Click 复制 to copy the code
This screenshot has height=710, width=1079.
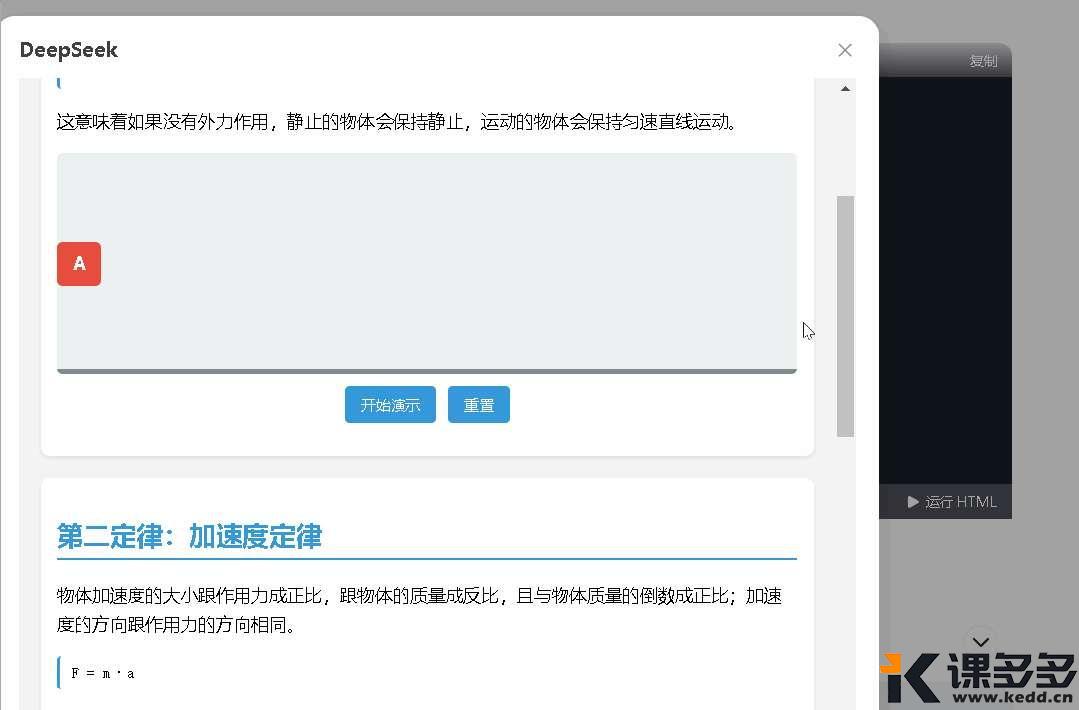coord(982,61)
